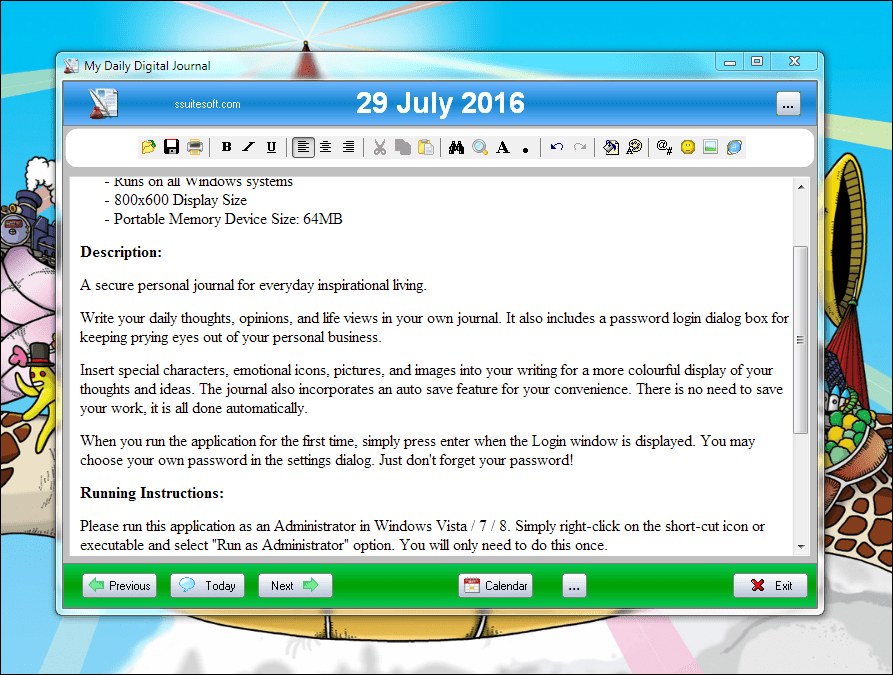Insert special characters with the @# tool

[x=663, y=147]
